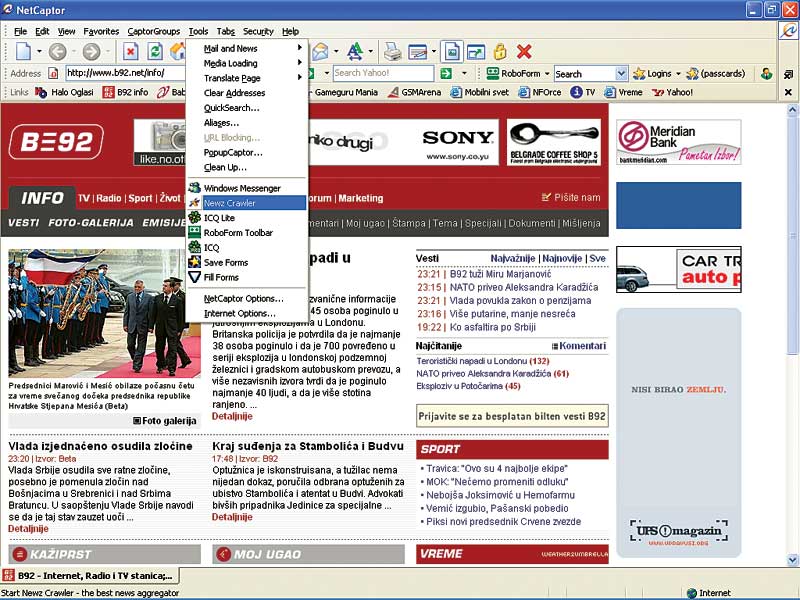Click the RoboForm toolbar button

[513, 73]
